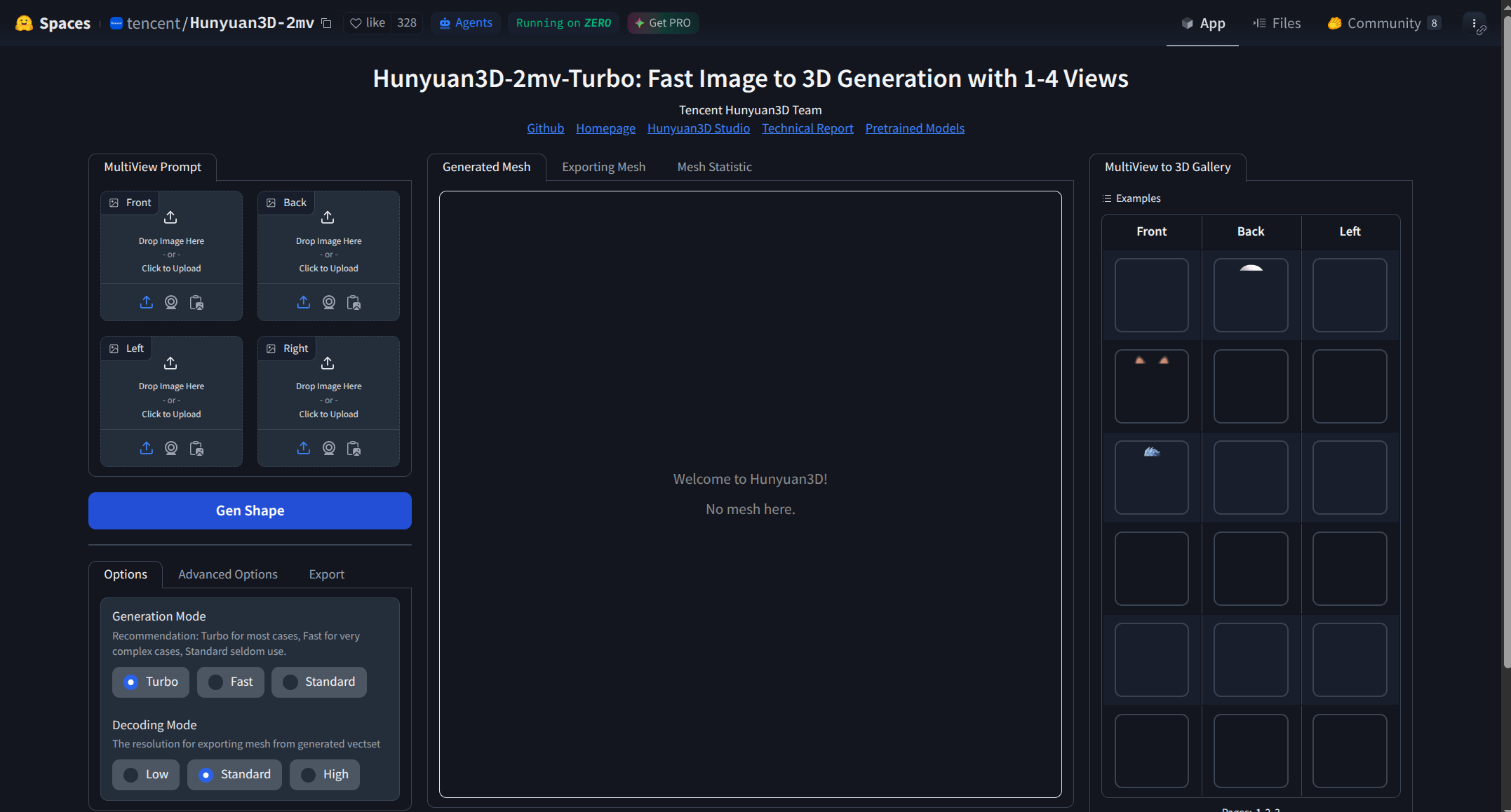The image size is (1511, 812).
Task: Click the Agents button
Action: click(466, 23)
